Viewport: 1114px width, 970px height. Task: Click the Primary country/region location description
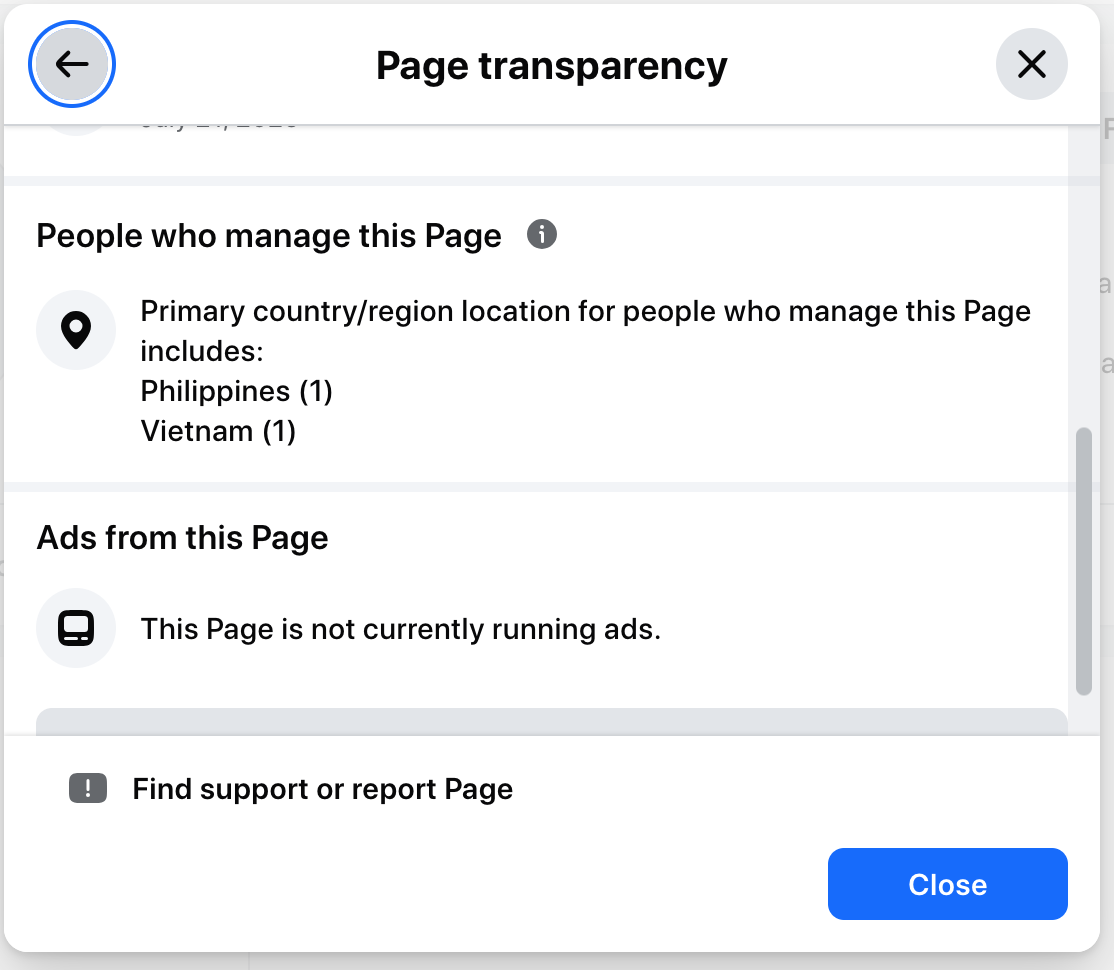pos(585,312)
